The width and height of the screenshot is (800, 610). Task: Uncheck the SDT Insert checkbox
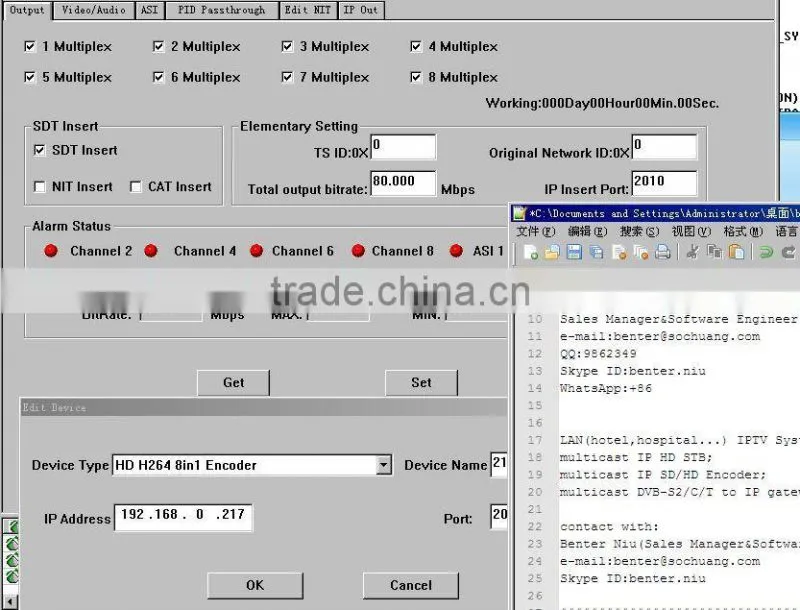39,150
